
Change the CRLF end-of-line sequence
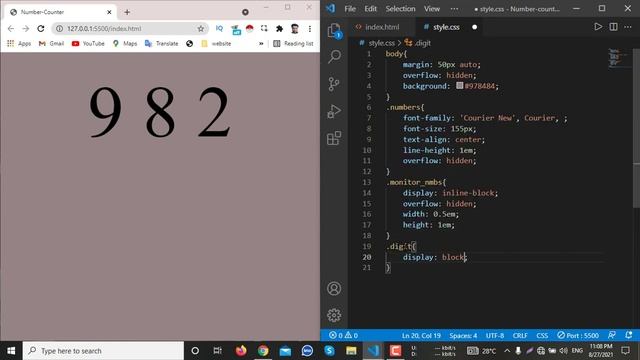pos(520,335)
